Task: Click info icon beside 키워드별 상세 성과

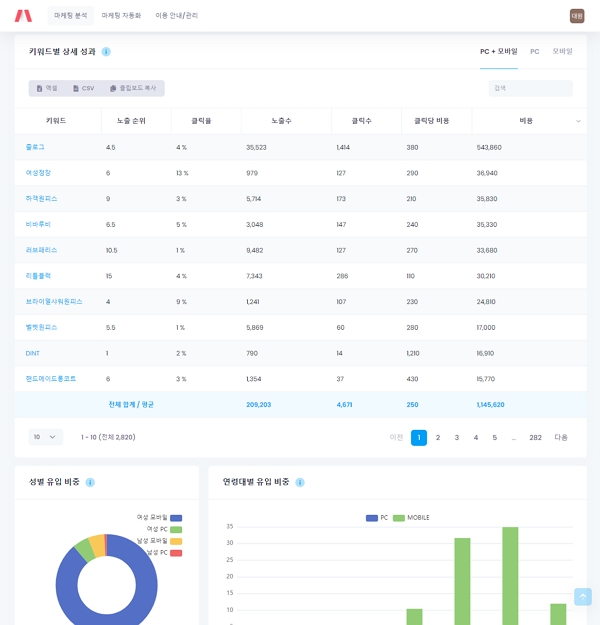Action: [106, 51]
